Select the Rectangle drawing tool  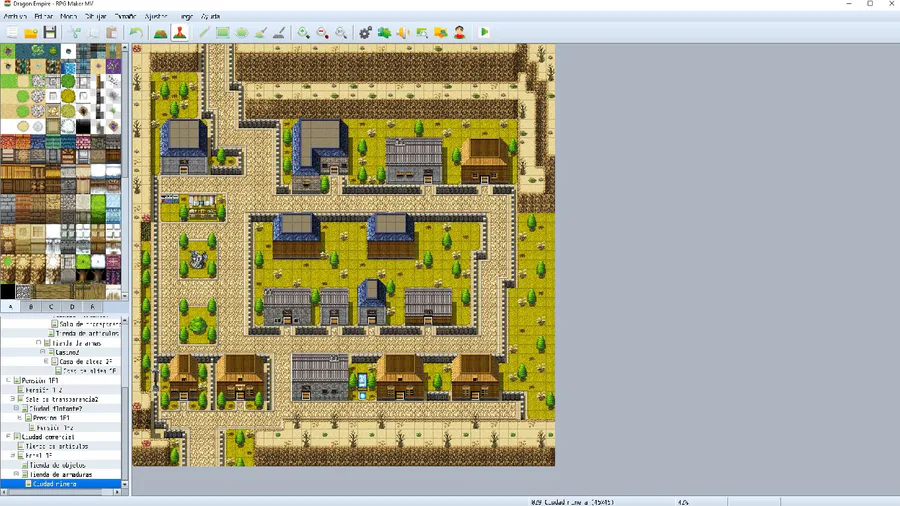[x=223, y=33]
